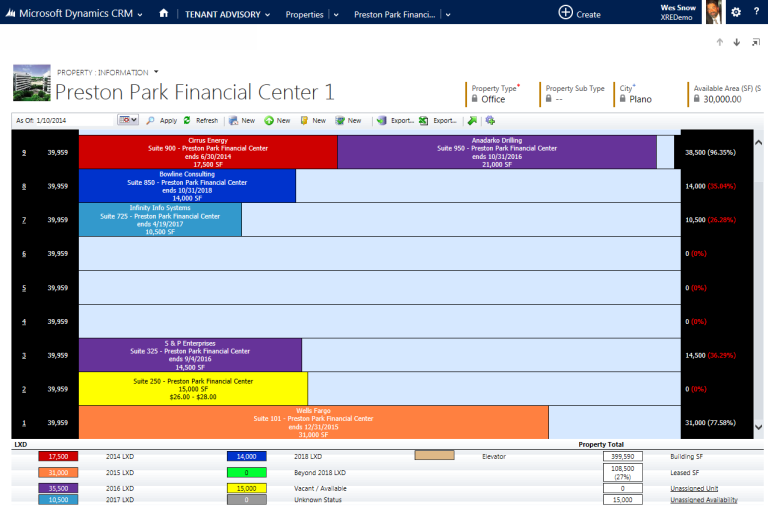Click the green Beyond 2018 LXD swatch
768x507 pixels.
(x=246, y=473)
